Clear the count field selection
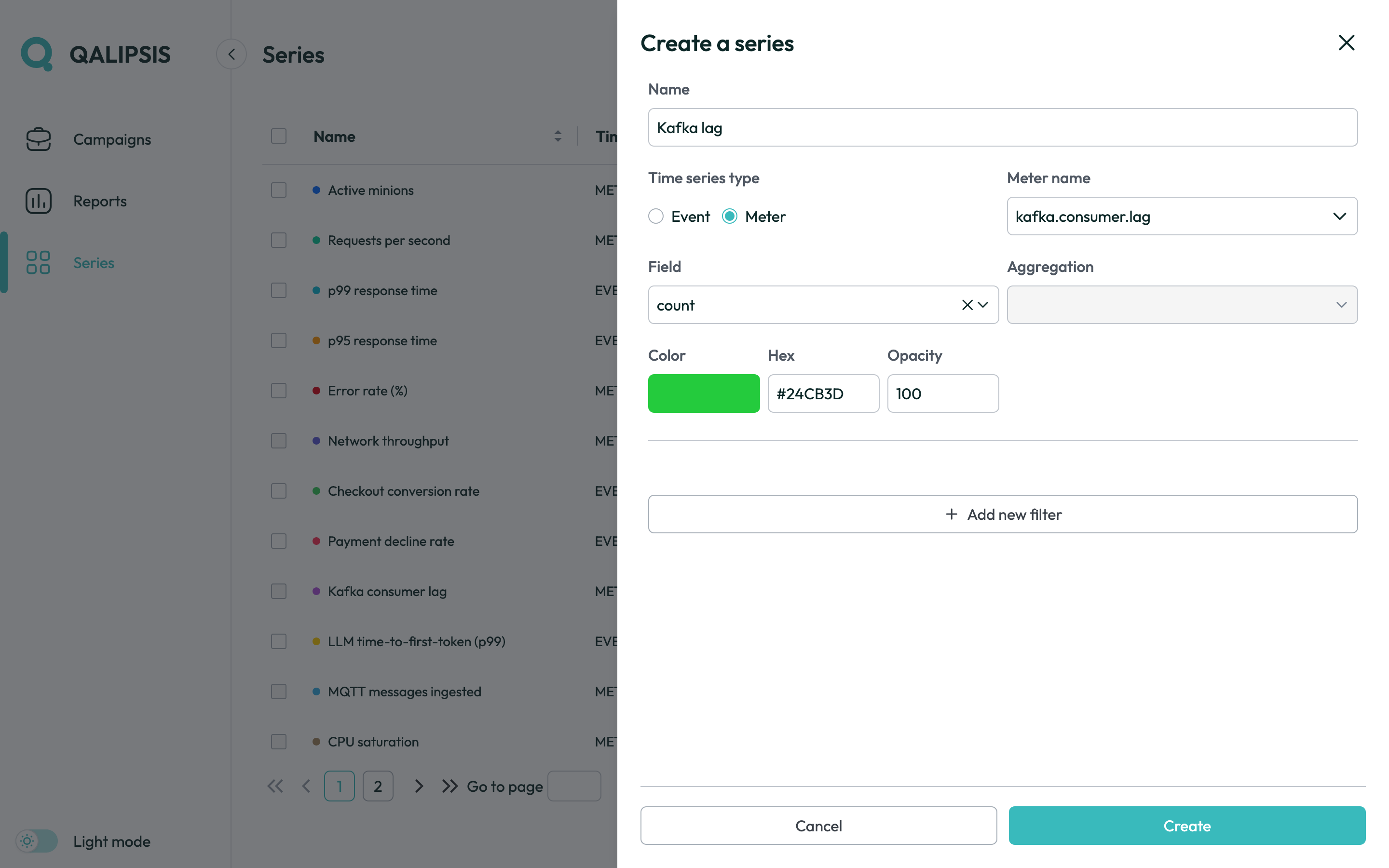Image resolution: width=1389 pixels, height=868 pixels. point(967,305)
